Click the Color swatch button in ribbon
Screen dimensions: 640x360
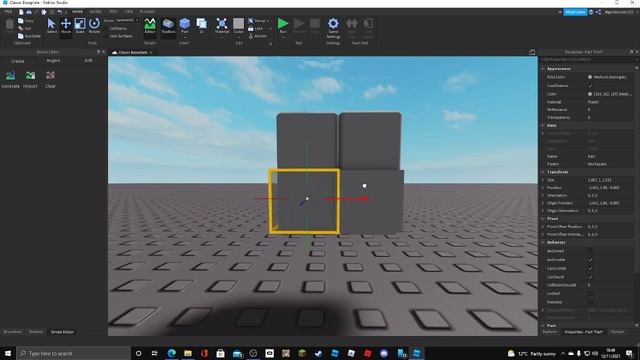[x=238, y=26]
